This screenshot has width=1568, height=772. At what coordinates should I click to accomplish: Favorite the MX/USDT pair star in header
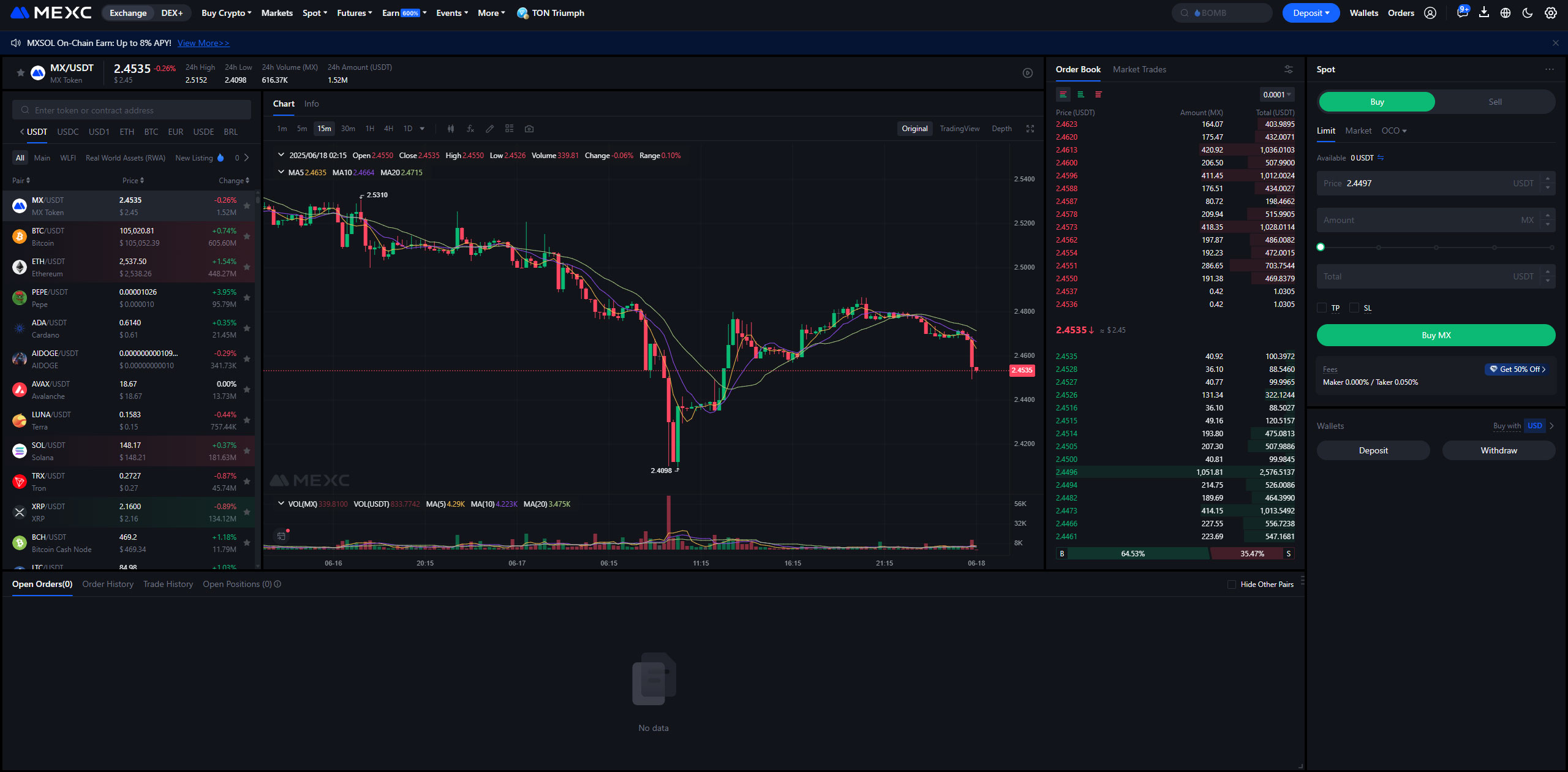[x=20, y=73]
